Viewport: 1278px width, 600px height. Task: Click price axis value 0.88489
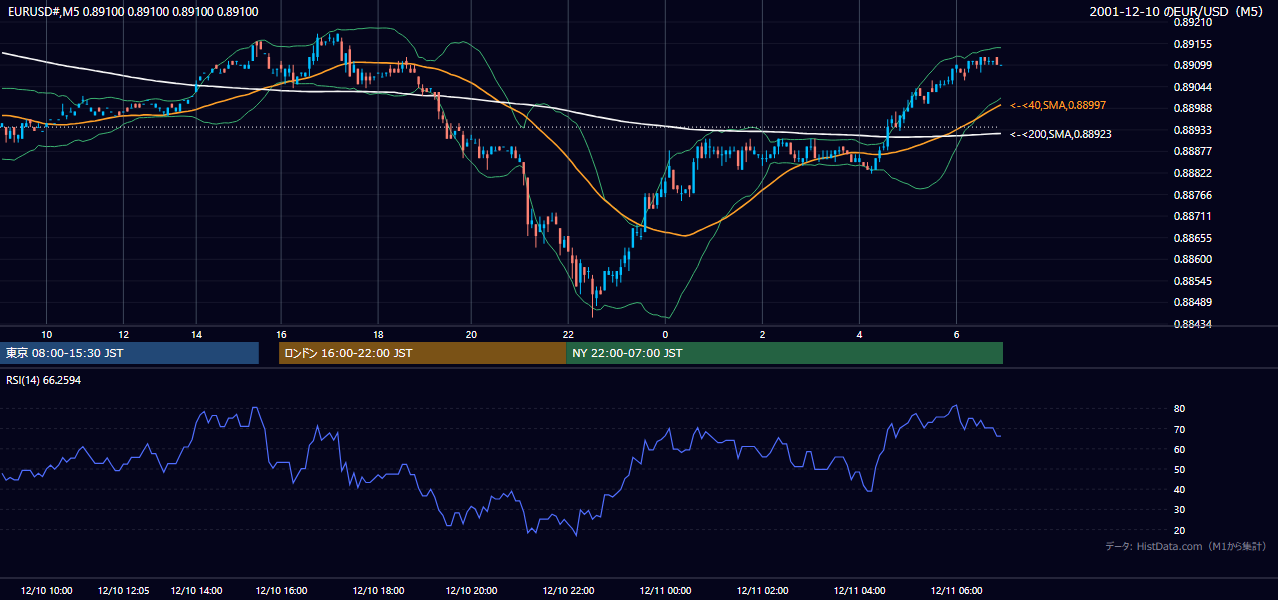(x=1193, y=302)
